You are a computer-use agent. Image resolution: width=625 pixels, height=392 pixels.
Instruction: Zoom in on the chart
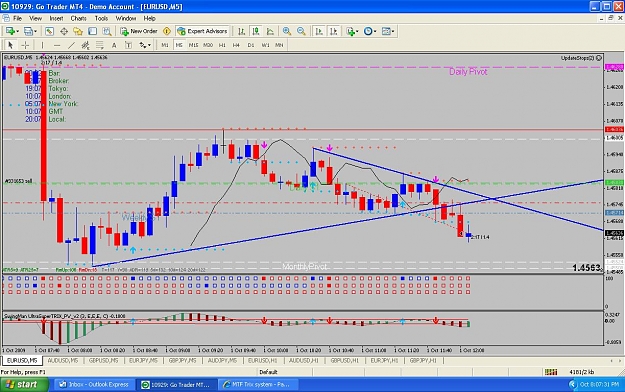(287, 31)
